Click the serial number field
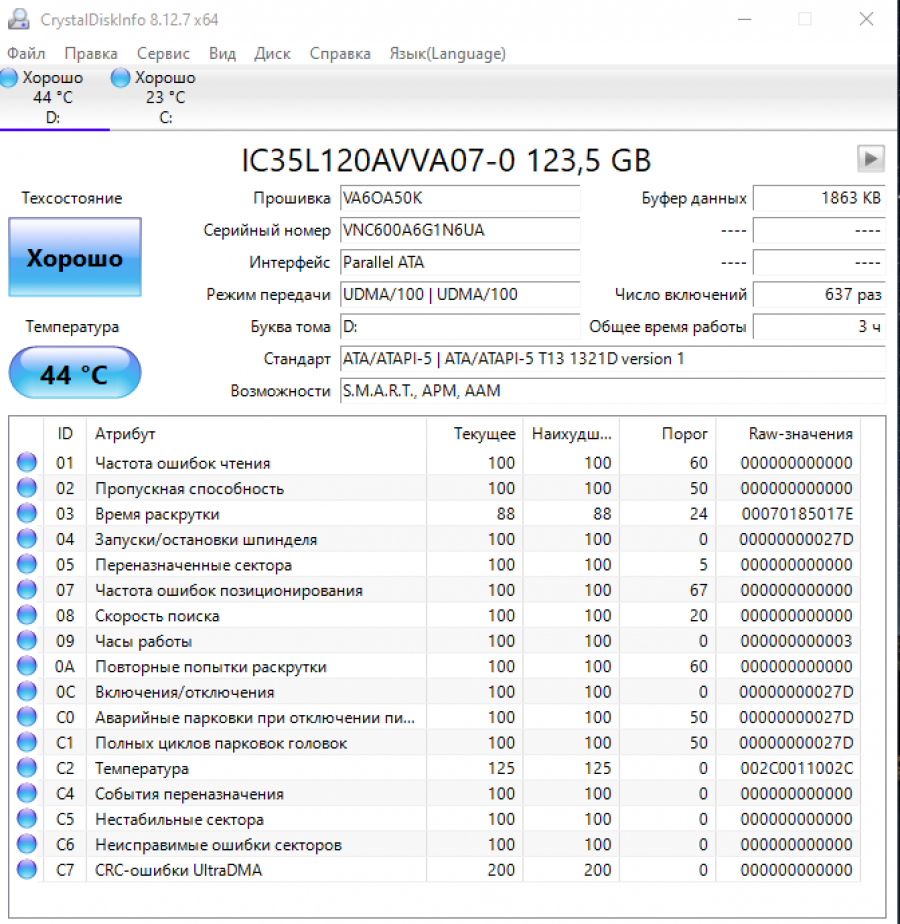The image size is (900, 924). [x=459, y=231]
